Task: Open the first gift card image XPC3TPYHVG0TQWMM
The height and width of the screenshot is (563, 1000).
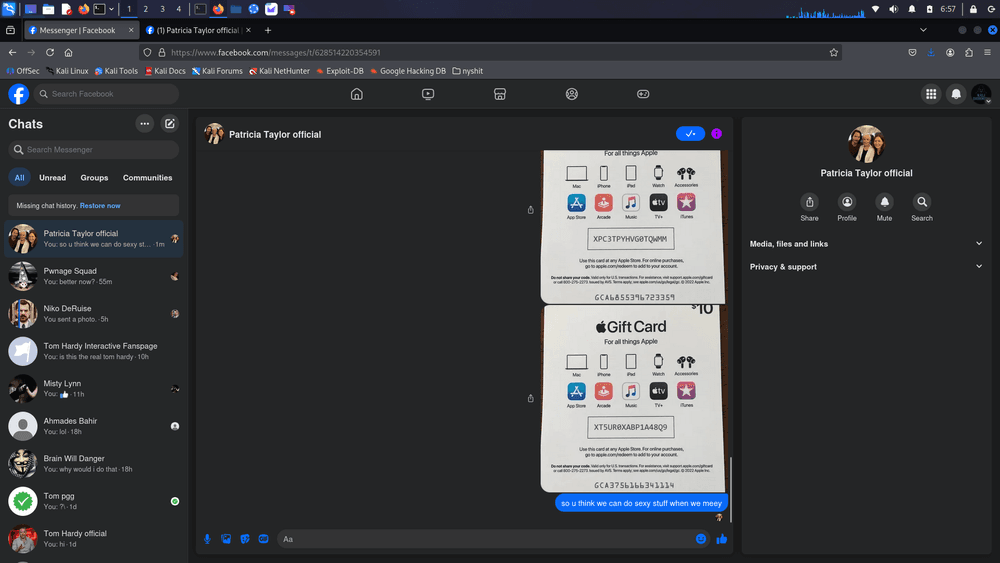Action: click(633, 227)
